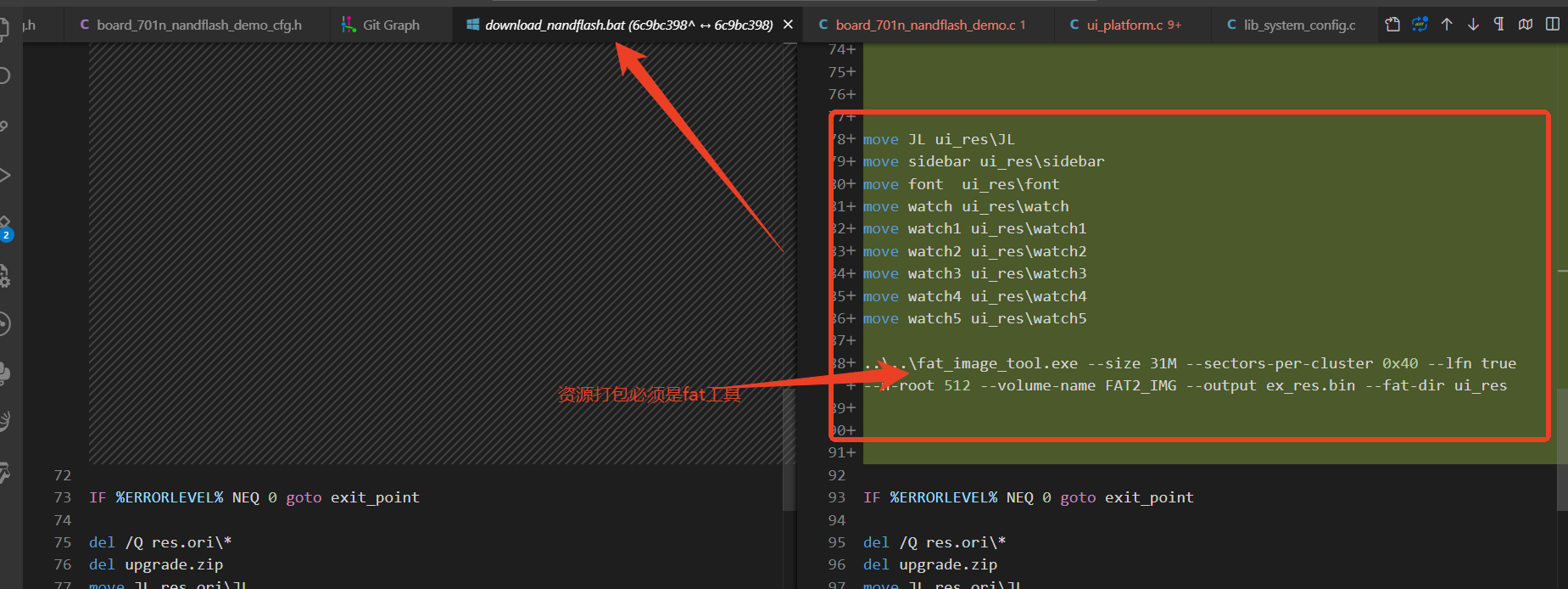The height and width of the screenshot is (589, 1568).
Task: Click line number 73 in left pane
Action: pyautogui.click(x=63, y=497)
